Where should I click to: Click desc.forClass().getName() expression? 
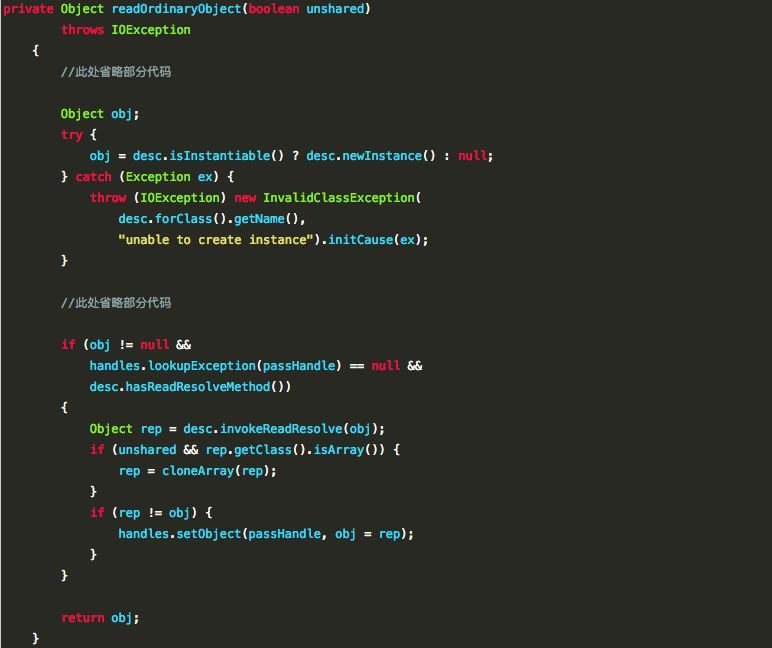tap(208, 219)
